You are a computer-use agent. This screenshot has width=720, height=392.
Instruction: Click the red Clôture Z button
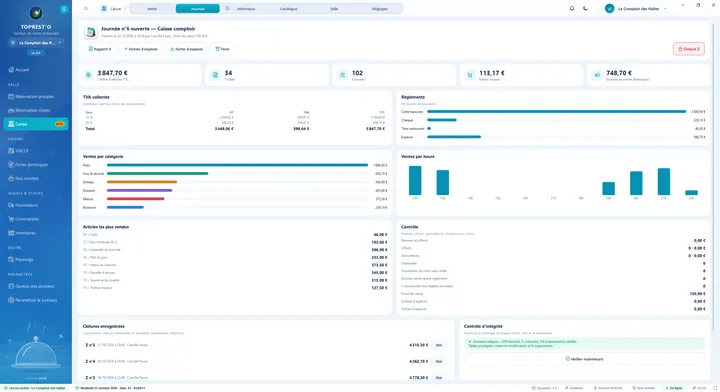(x=689, y=49)
